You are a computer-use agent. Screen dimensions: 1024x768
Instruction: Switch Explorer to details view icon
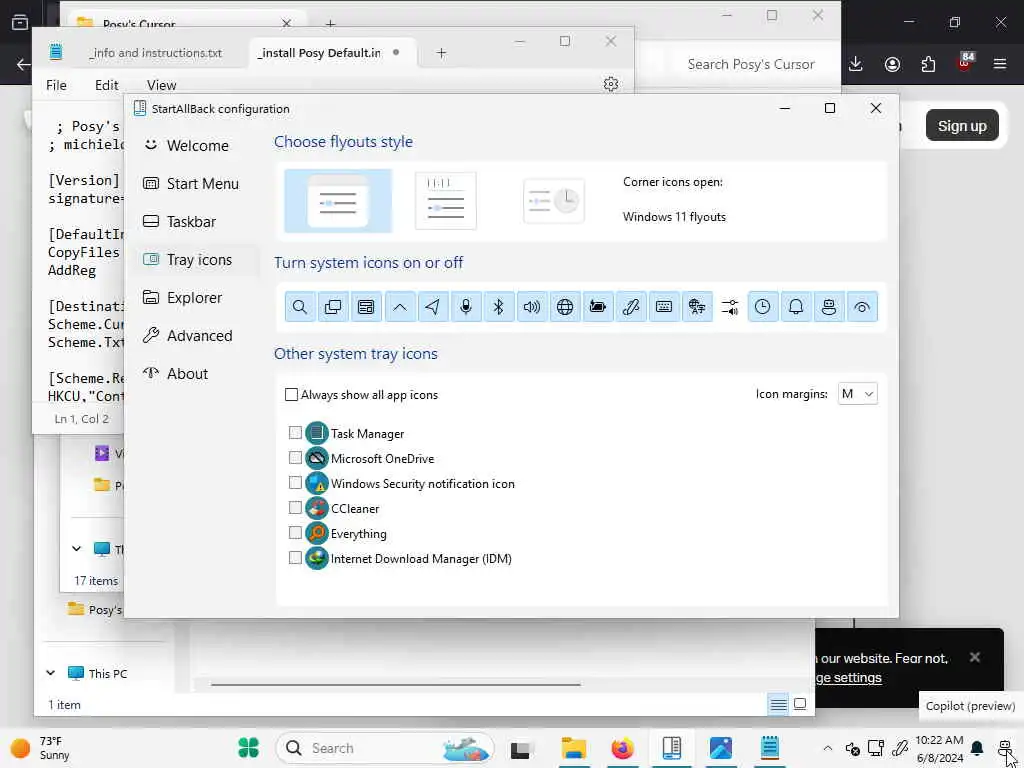pyautogui.click(x=778, y=705)
